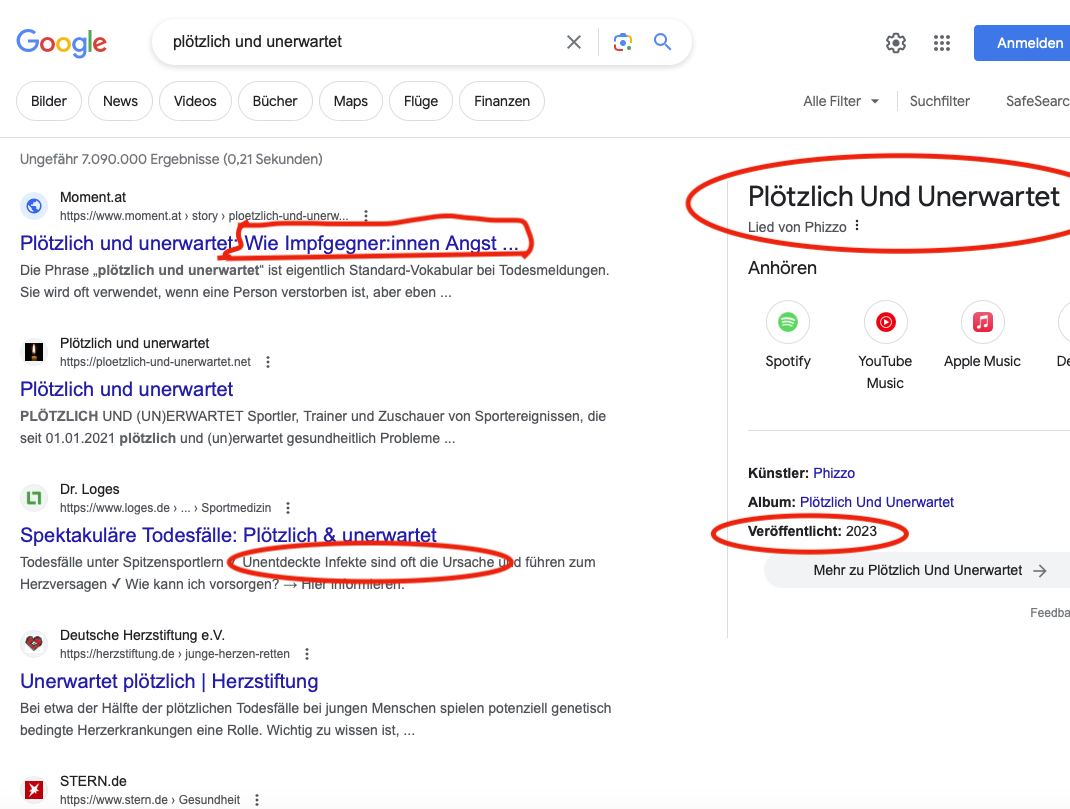
Task: Open the three-dot menu for Moment.at result
Action: (x=366, y=216)
